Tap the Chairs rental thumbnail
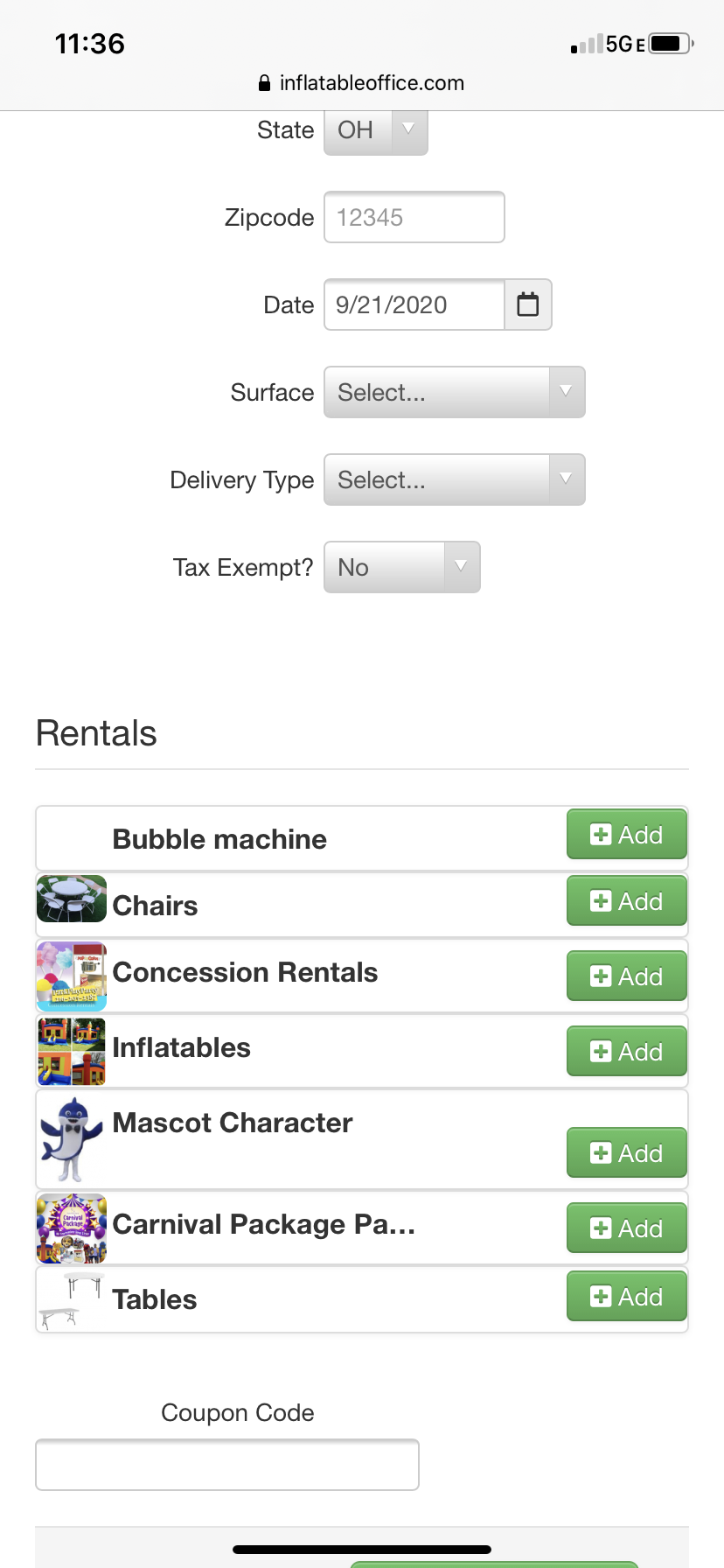 click(x=72, y=899)
